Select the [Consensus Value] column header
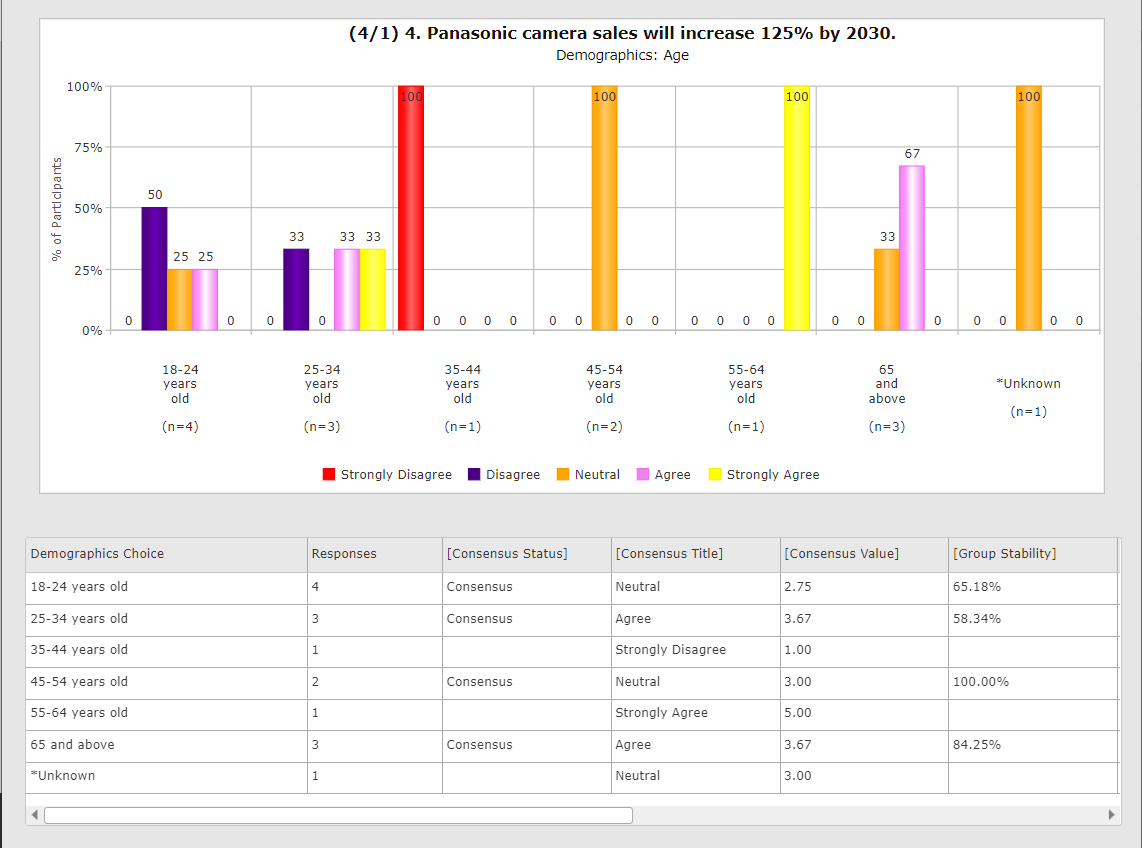This screenshot has width=1142, height=848. tap(841, 554)
